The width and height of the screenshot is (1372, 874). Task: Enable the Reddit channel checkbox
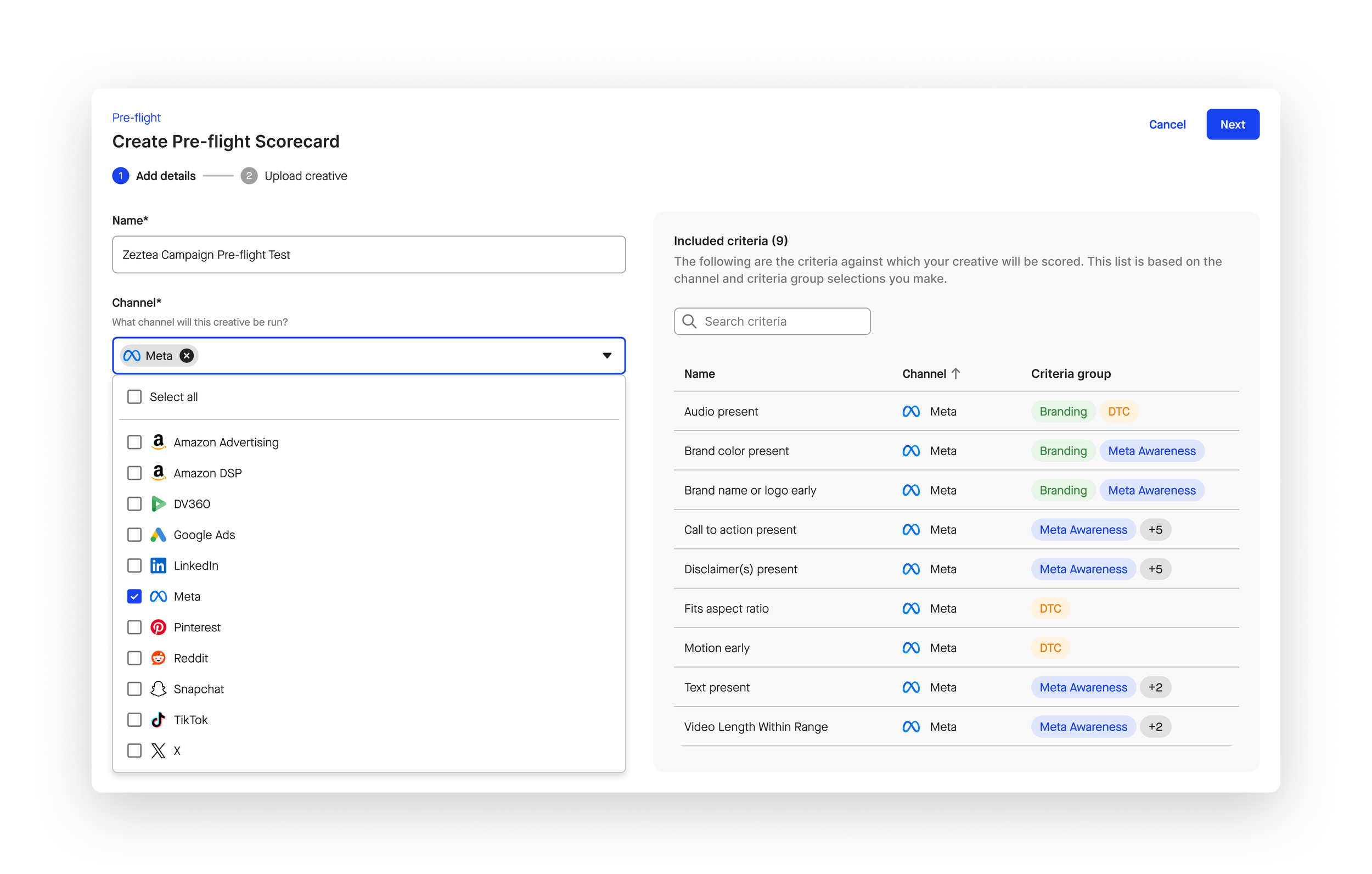(134, 658)
